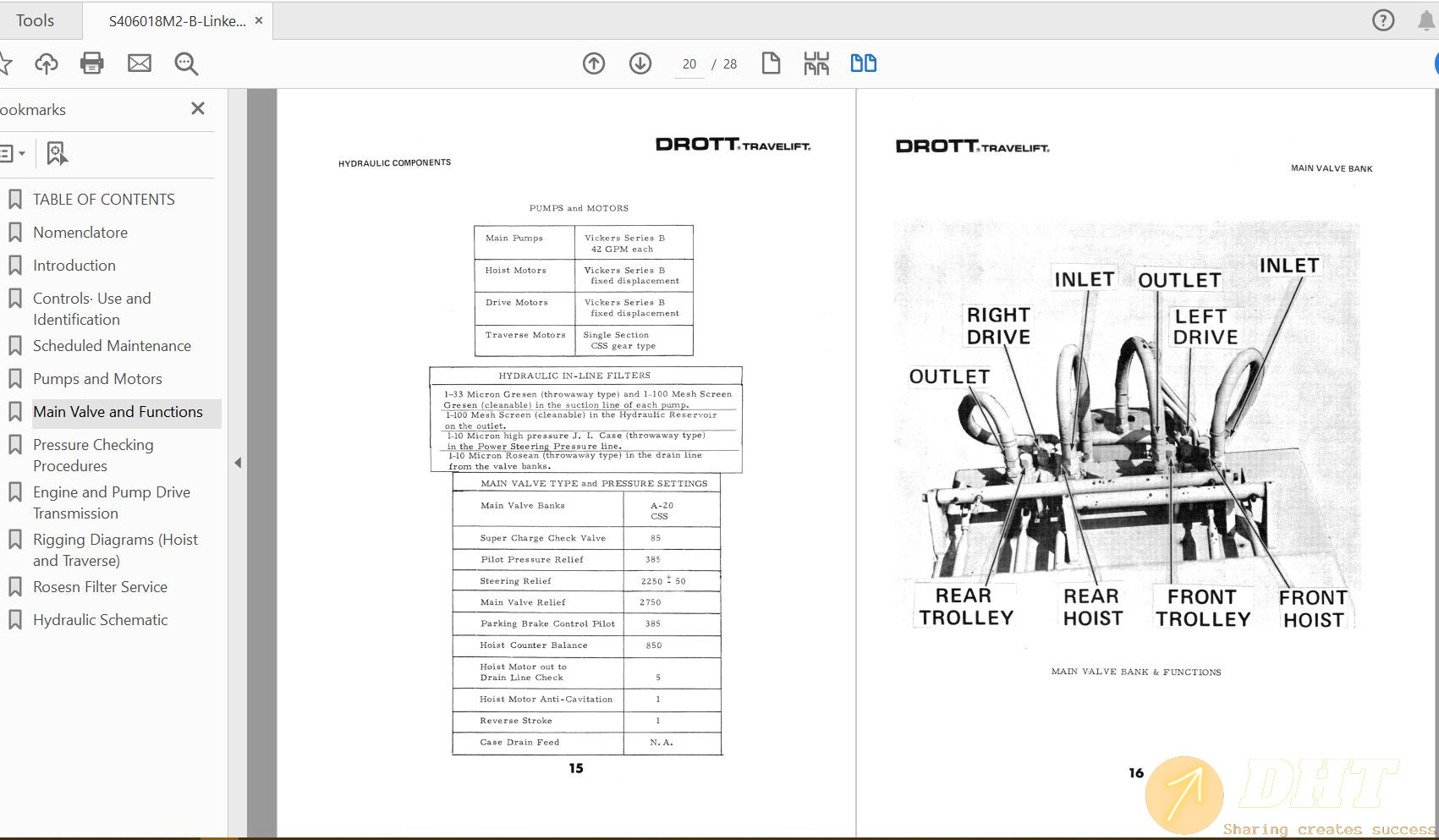This screenshot has width=1439, height=840.
Task: Switch to the Tools tab
Action: [x=34, y=19]
